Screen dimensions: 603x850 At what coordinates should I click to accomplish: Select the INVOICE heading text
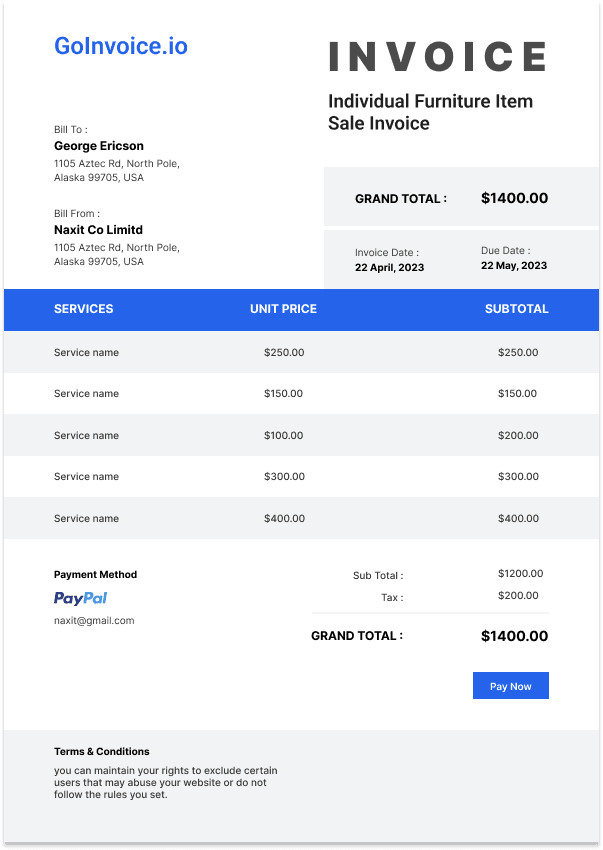point(437,56)
